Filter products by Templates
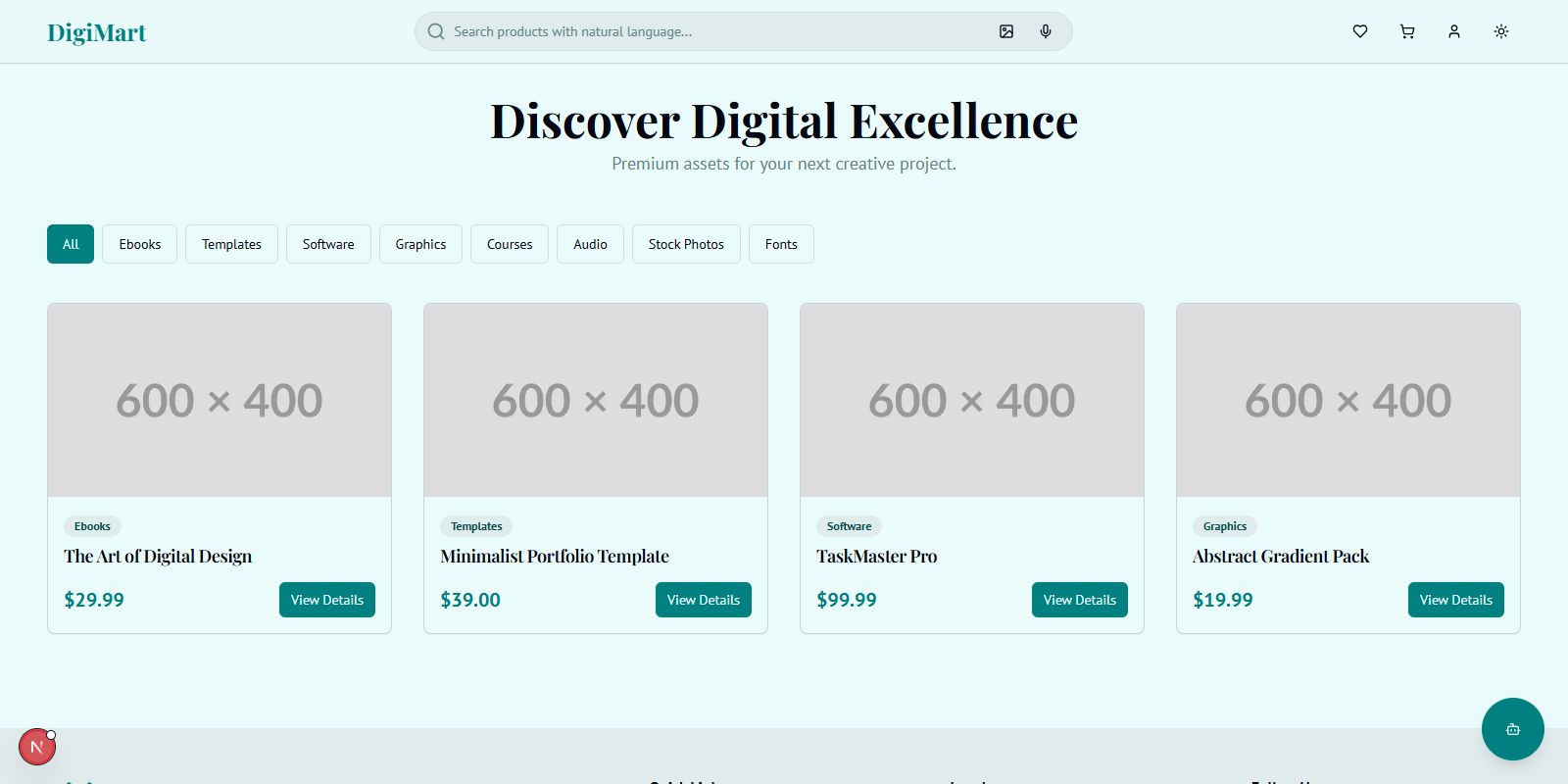Screen dimensions: 1568x784 [x=231, y=244]
